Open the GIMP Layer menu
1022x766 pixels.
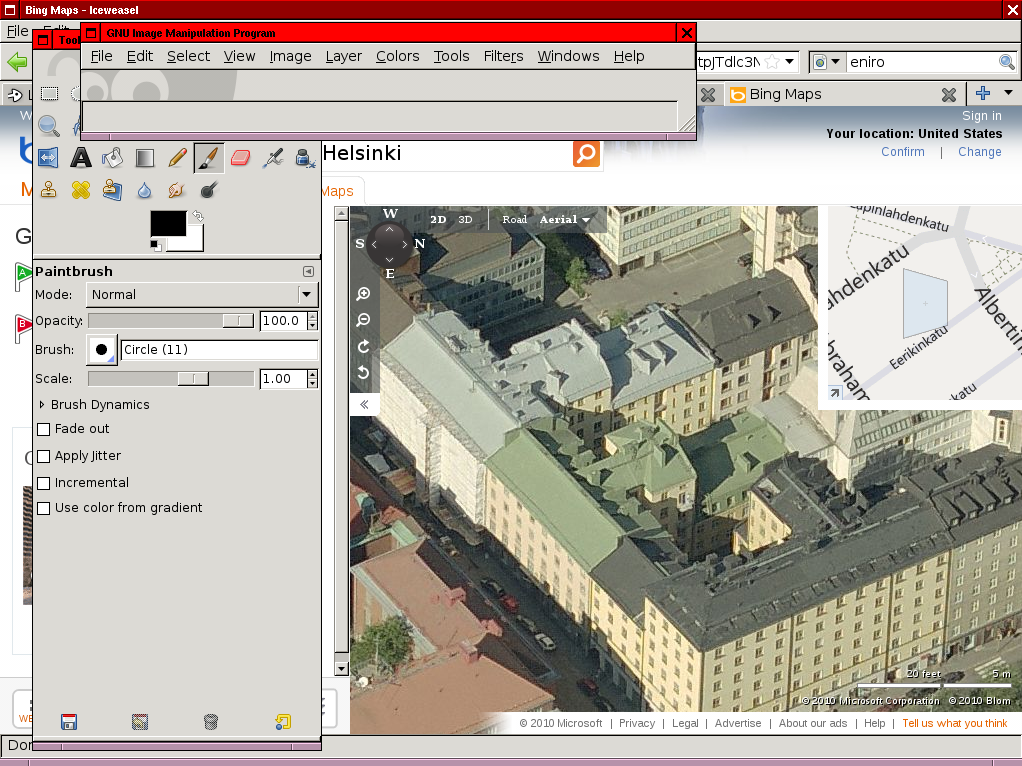coord(343,57)
